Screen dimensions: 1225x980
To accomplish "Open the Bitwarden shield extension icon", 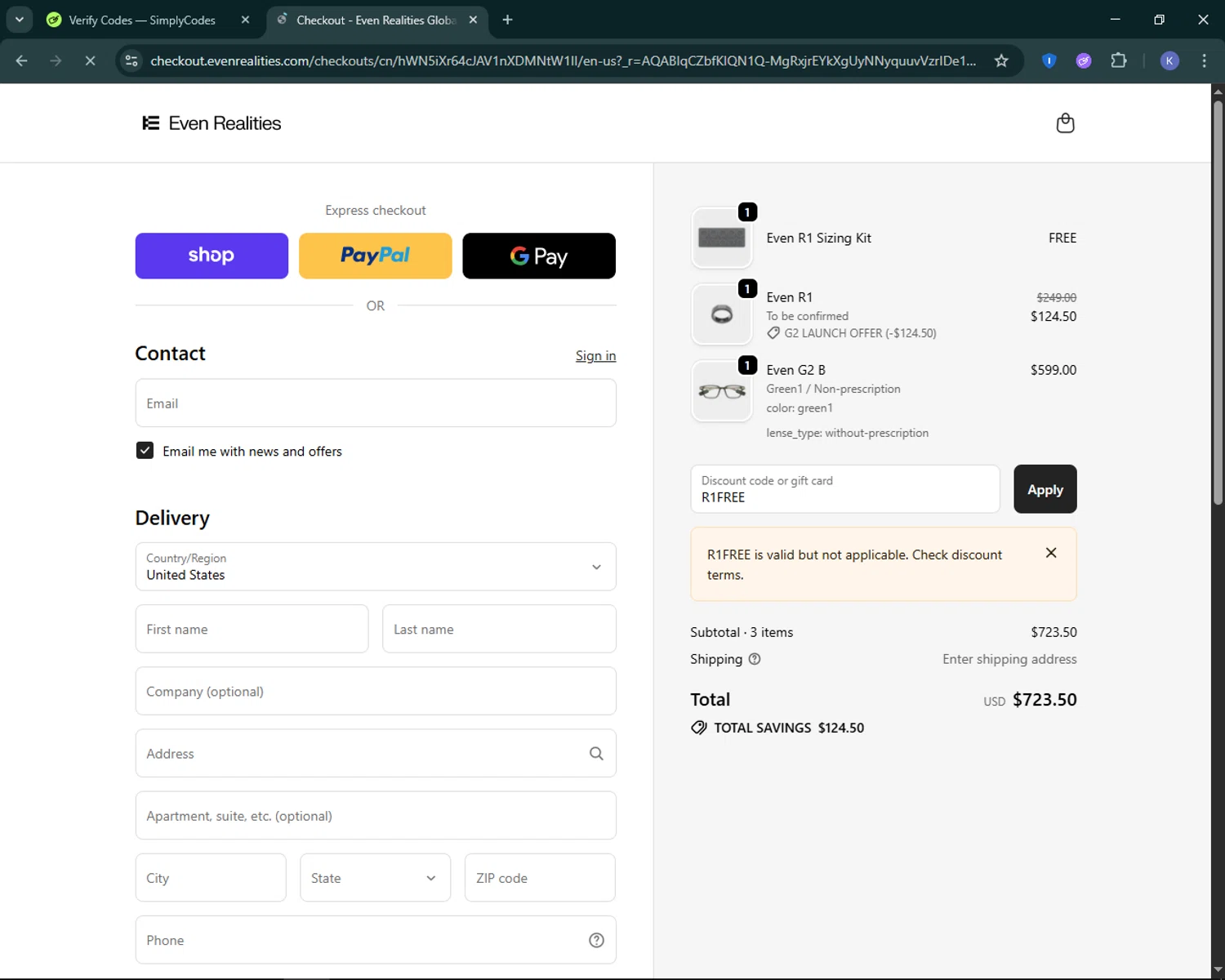I will [x=1049, y=60].
